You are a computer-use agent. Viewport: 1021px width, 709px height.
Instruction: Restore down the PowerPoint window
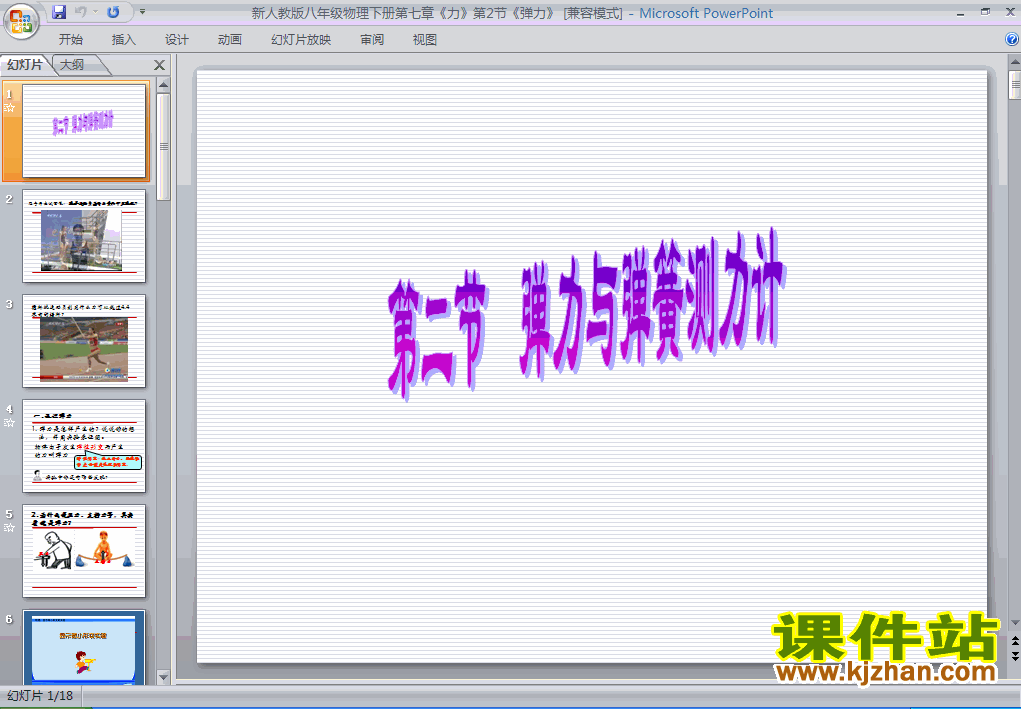click(985, 12)
